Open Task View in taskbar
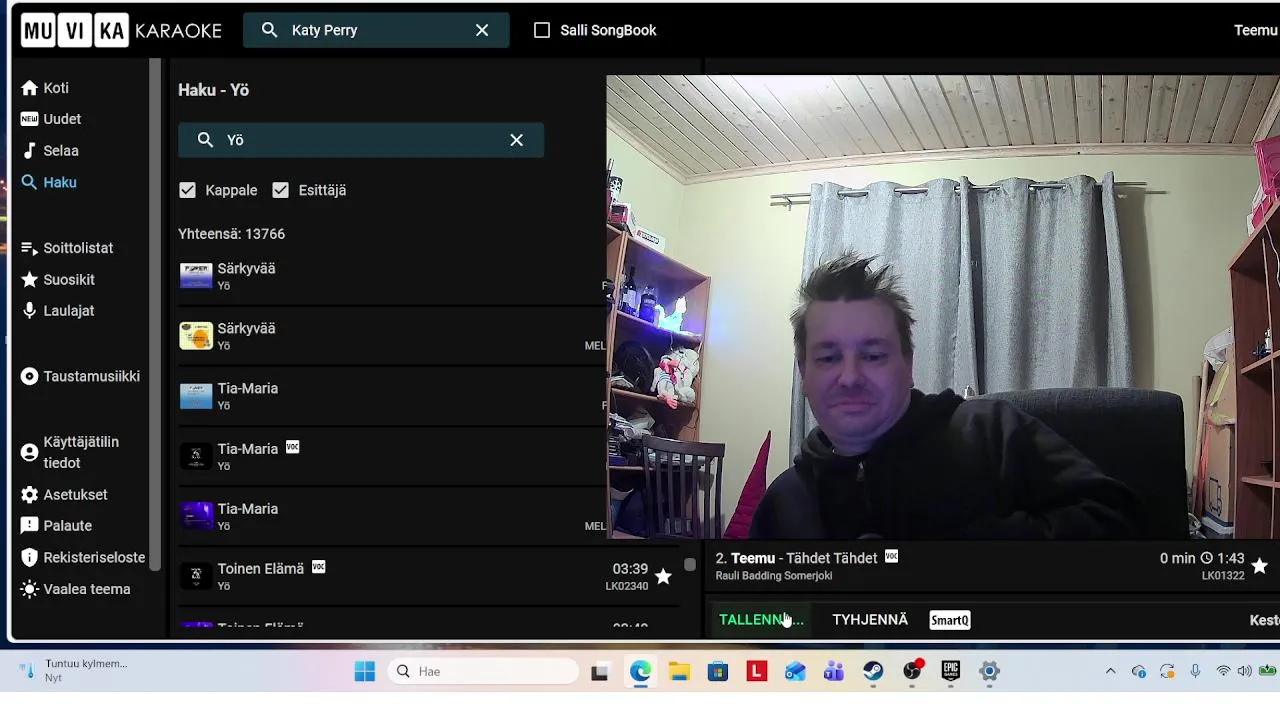 point(600,672)
